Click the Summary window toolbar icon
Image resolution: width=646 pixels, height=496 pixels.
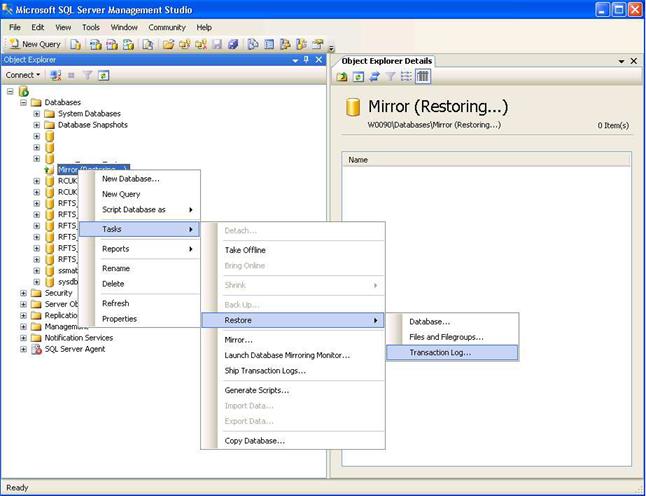[269, 44]
